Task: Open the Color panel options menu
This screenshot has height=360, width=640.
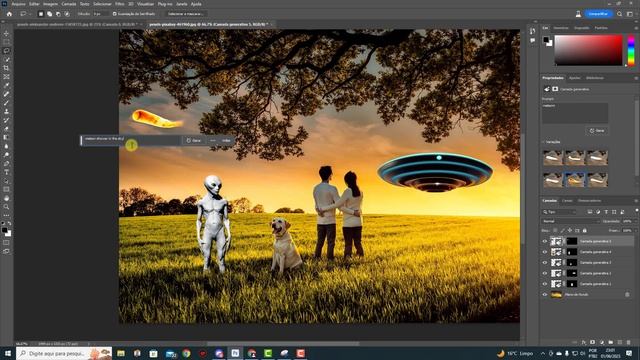Action: tap(636, 28)
